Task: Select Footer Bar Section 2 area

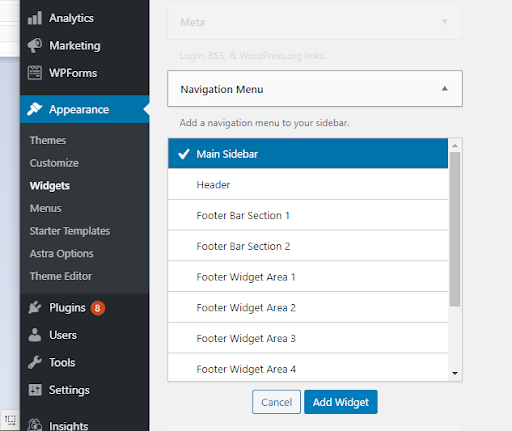Action: tap(308, 246)
